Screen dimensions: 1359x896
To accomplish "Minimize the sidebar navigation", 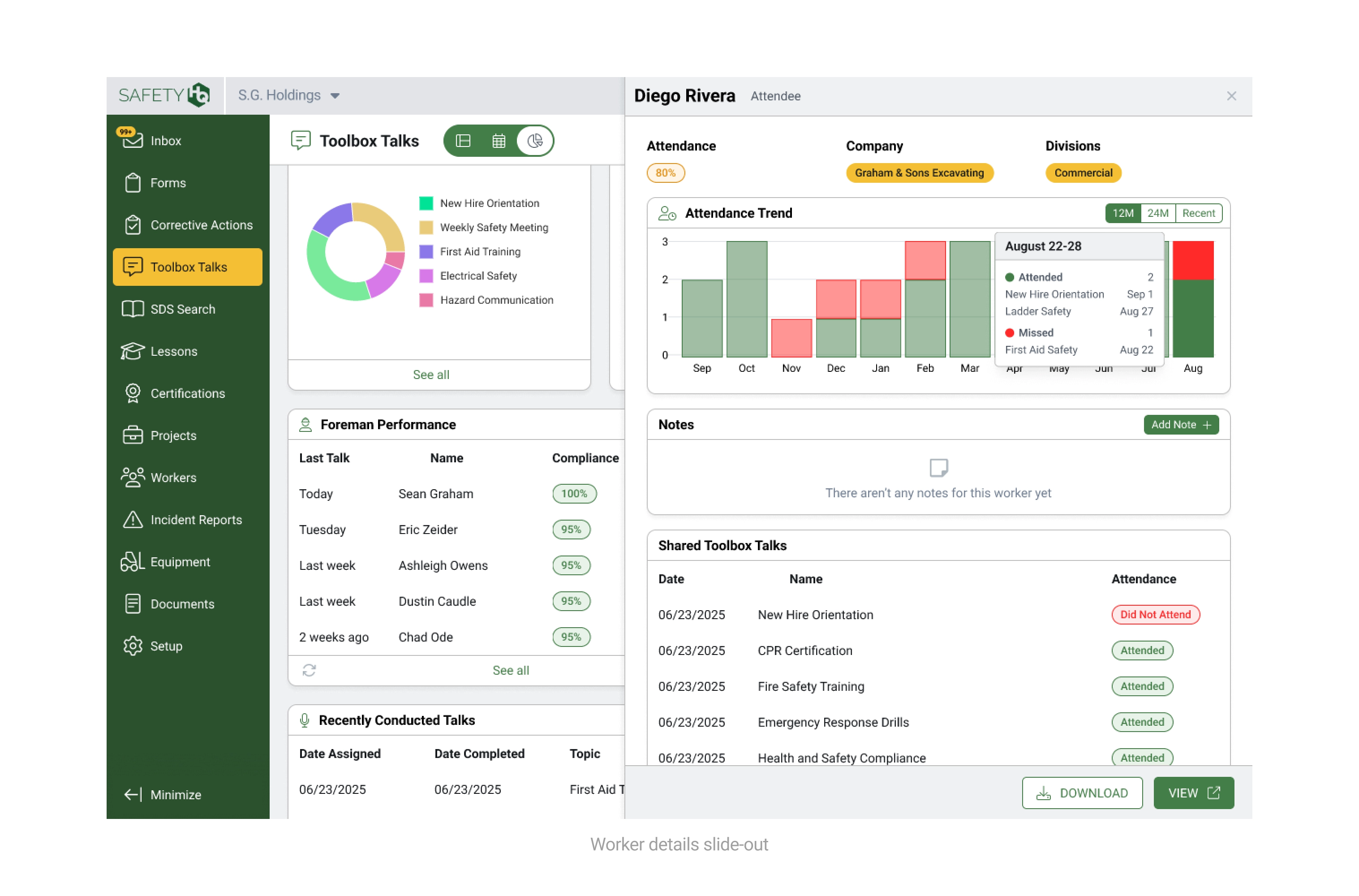I will click(x=163, y=794).
